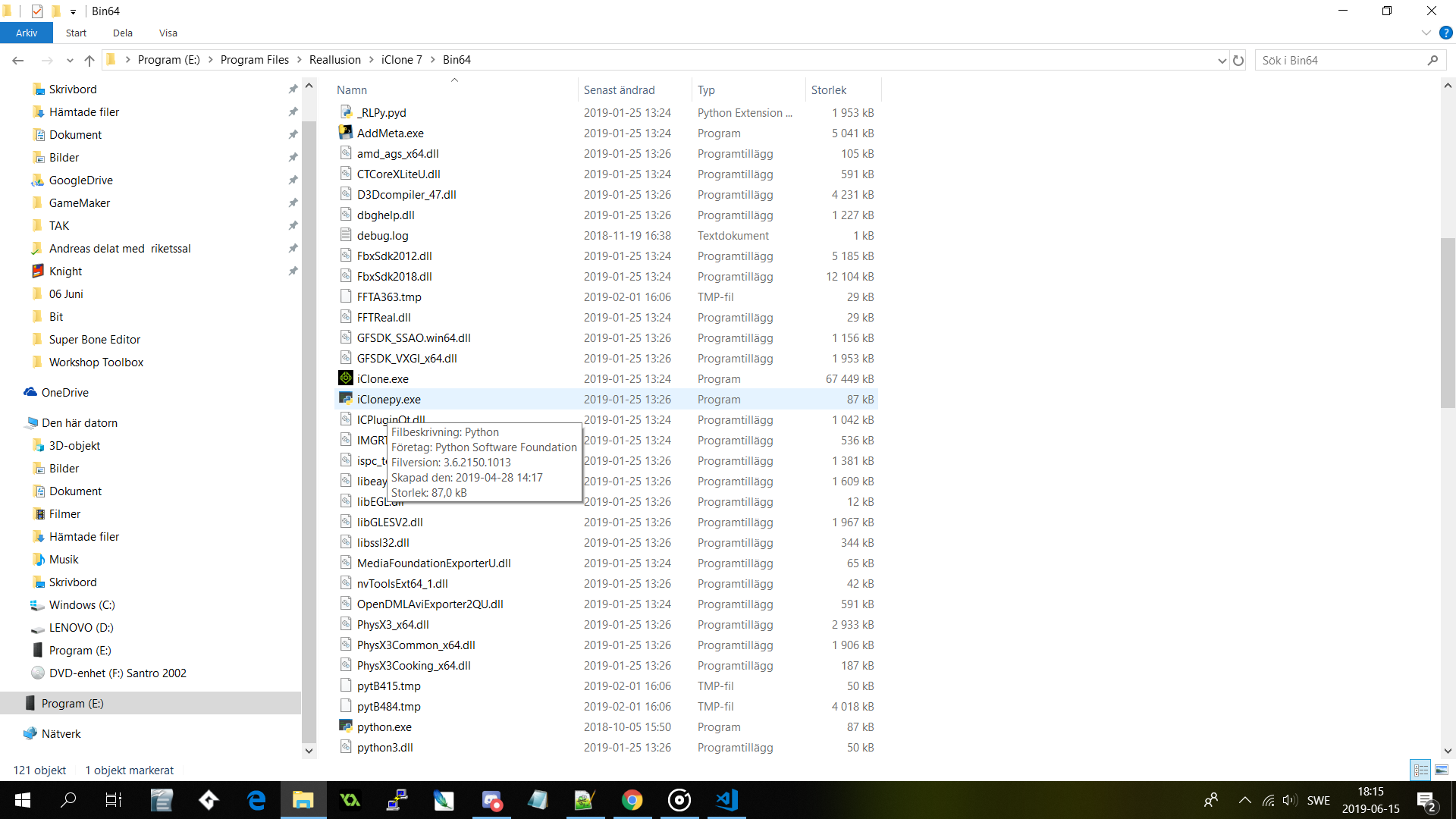1456x819 pixels.
Task: Click file list scrollbar down arrow
Action: tap(1448, 751)
